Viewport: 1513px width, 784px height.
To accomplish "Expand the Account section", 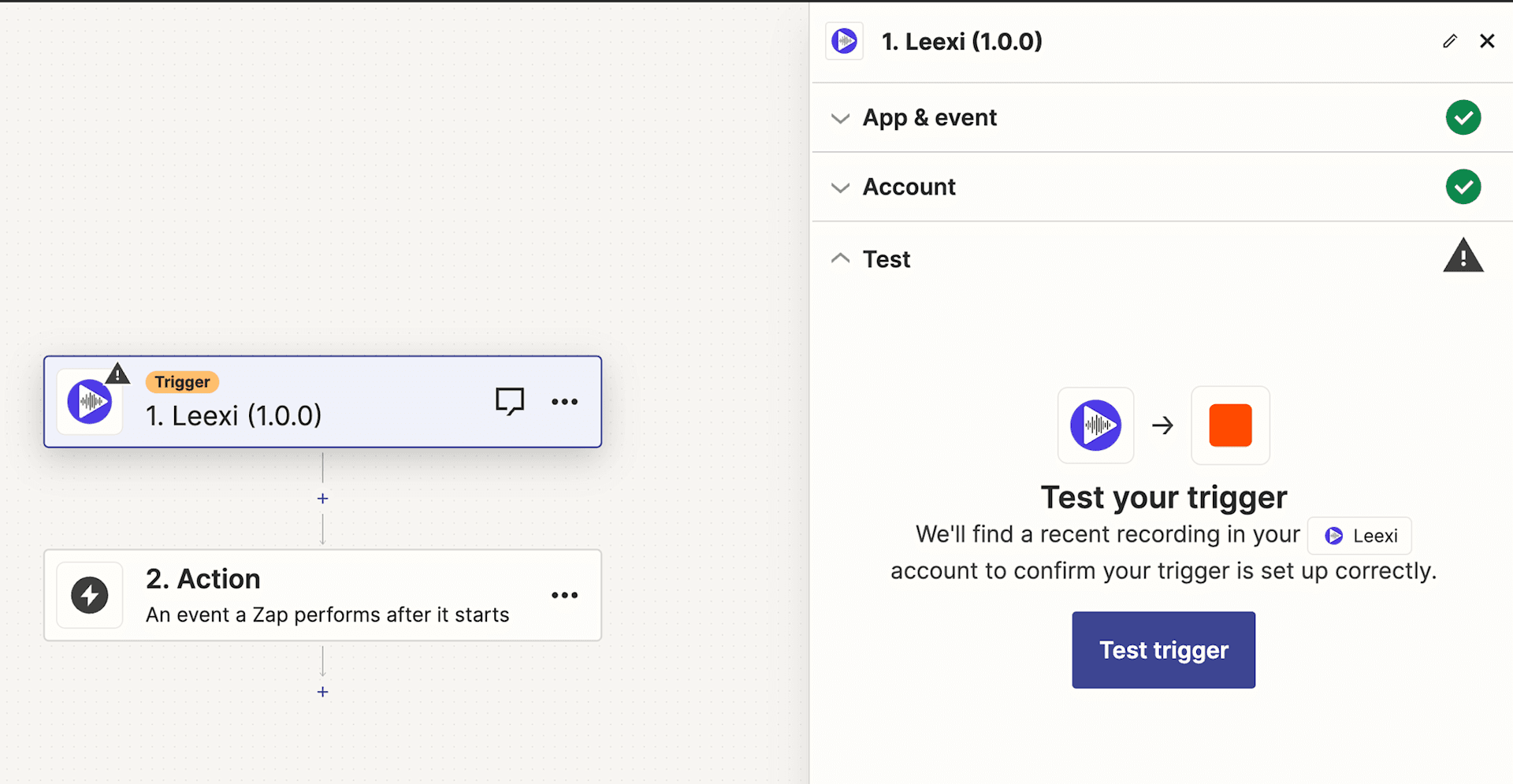I will [x=840, y=187].
